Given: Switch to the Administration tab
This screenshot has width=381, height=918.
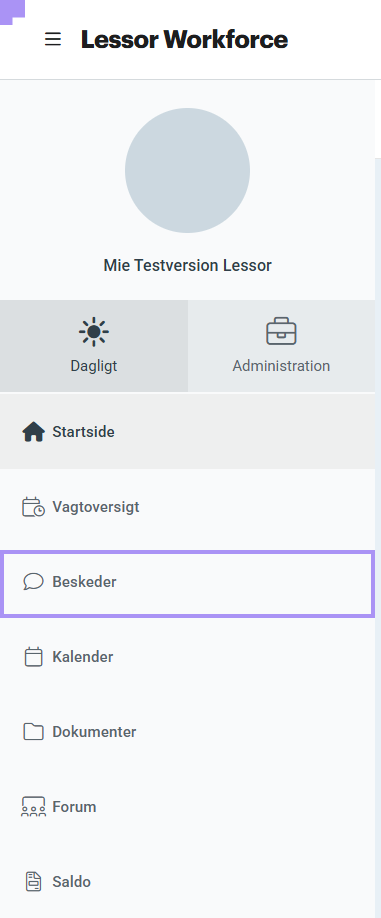Looking at the screenshot, I should pyautogui.click(x=281, y=346).
